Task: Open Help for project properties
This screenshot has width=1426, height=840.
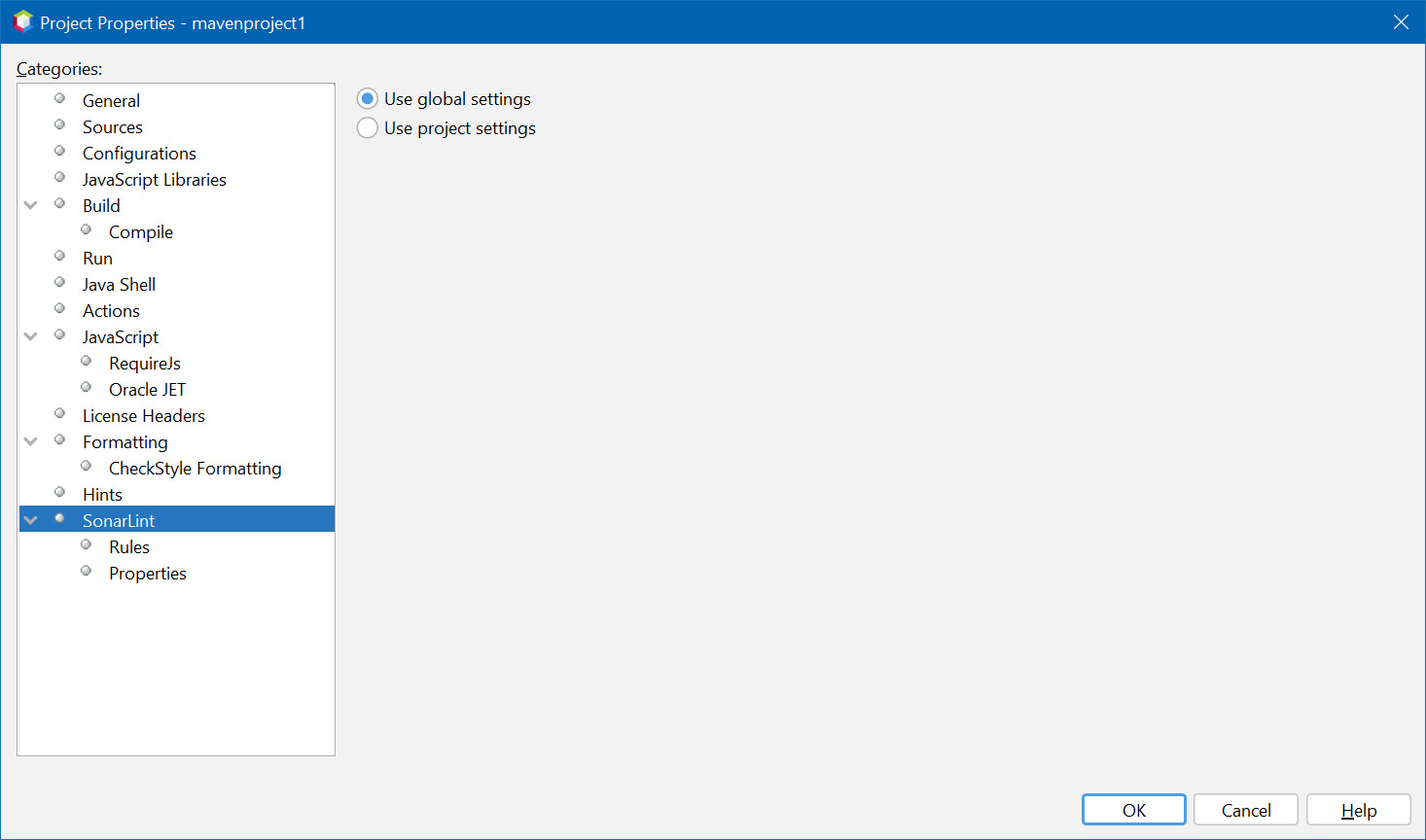Action: coord(1358,810)
